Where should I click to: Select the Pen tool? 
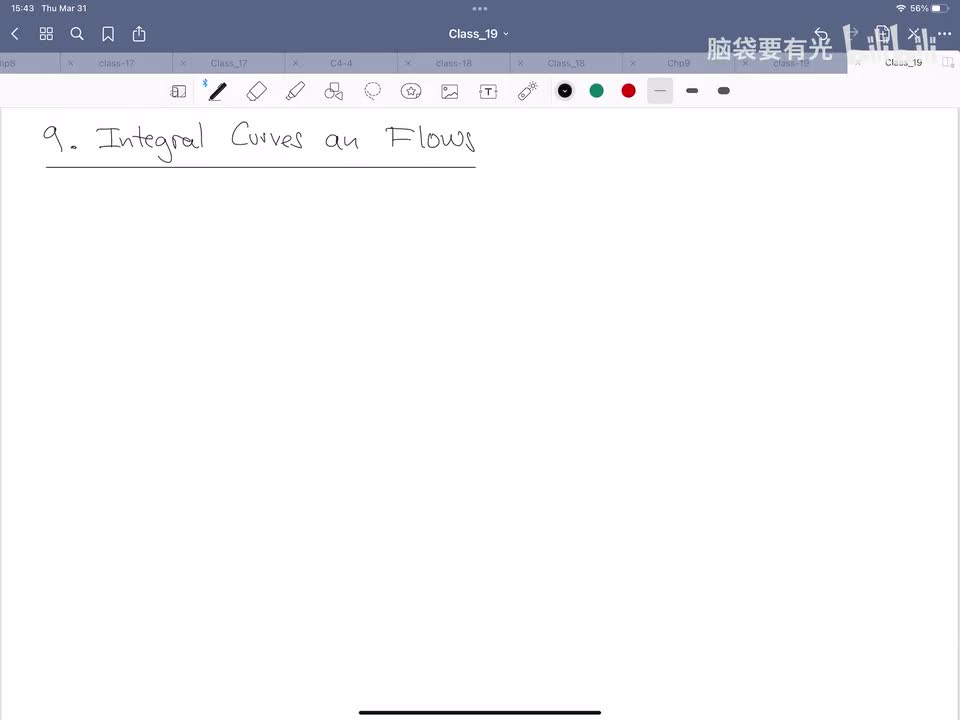[217, 91]
